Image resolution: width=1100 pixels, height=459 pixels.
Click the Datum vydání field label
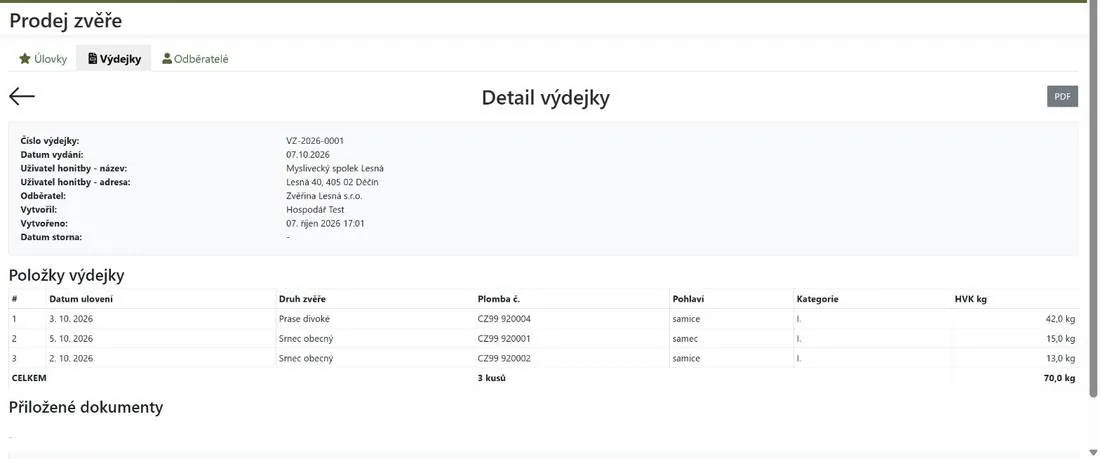pos(53,154)
